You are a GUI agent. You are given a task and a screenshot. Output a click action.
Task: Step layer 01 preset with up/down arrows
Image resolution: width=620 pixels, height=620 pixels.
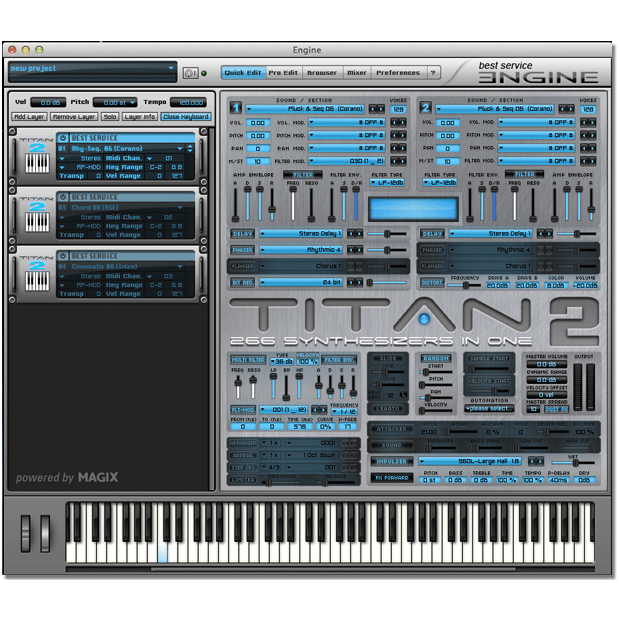[190, 149]
